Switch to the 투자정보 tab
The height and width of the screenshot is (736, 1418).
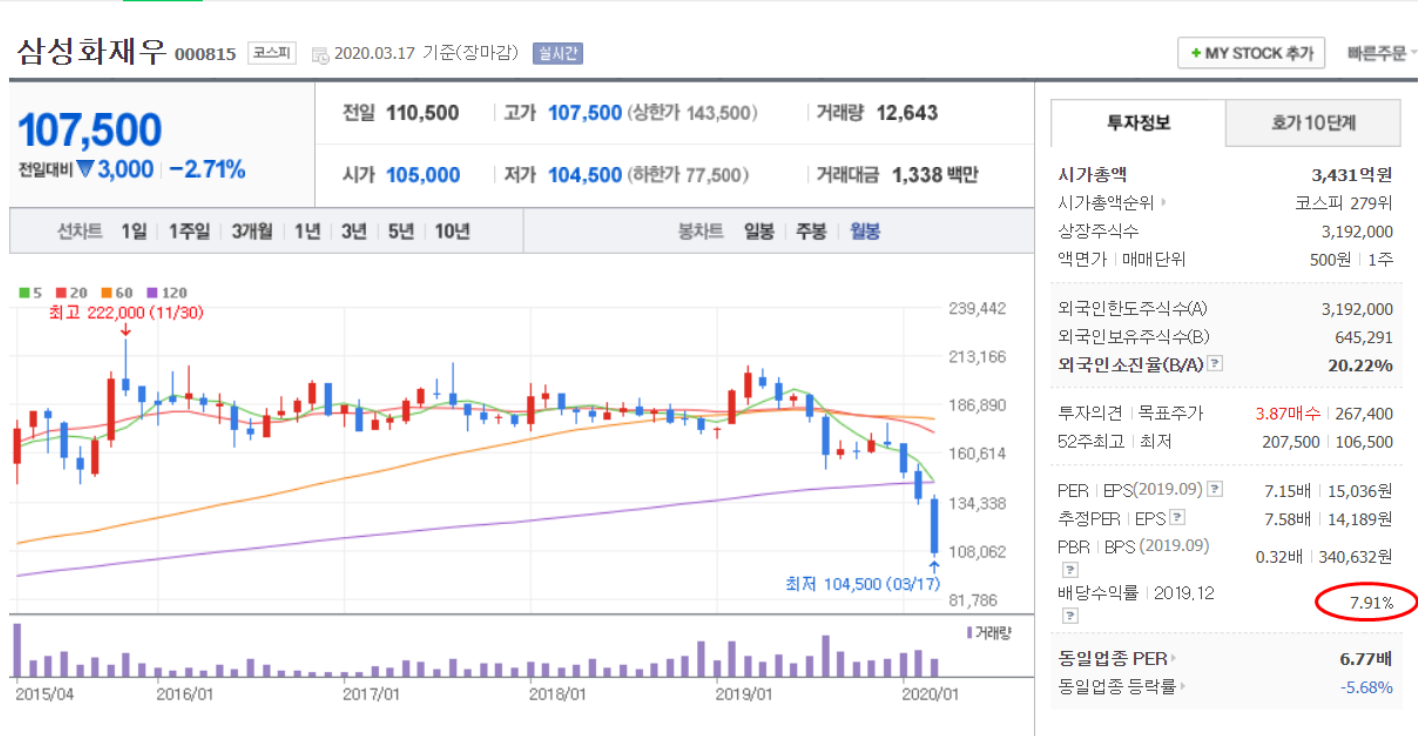[x=1138, y=123]
